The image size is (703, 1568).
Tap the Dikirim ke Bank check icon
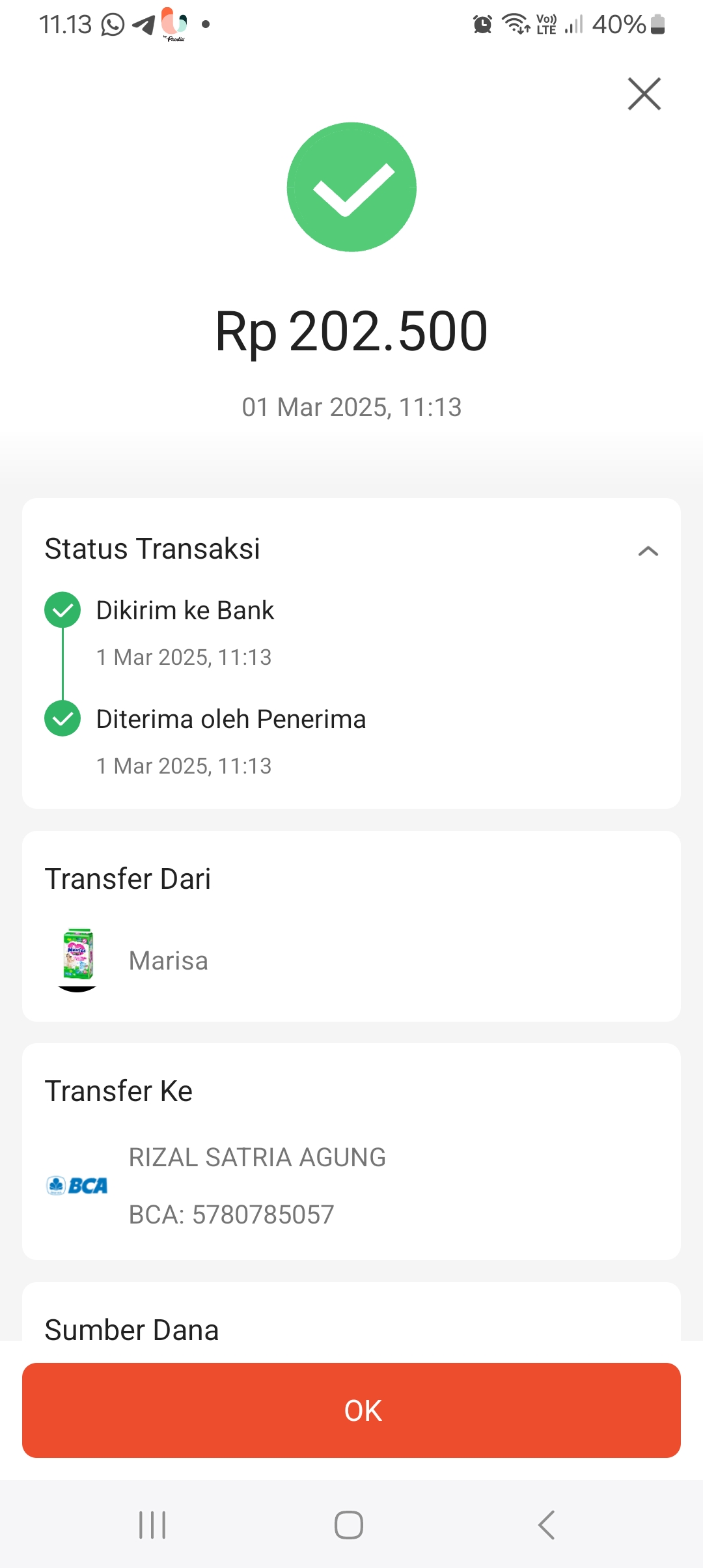pos(62,610)
